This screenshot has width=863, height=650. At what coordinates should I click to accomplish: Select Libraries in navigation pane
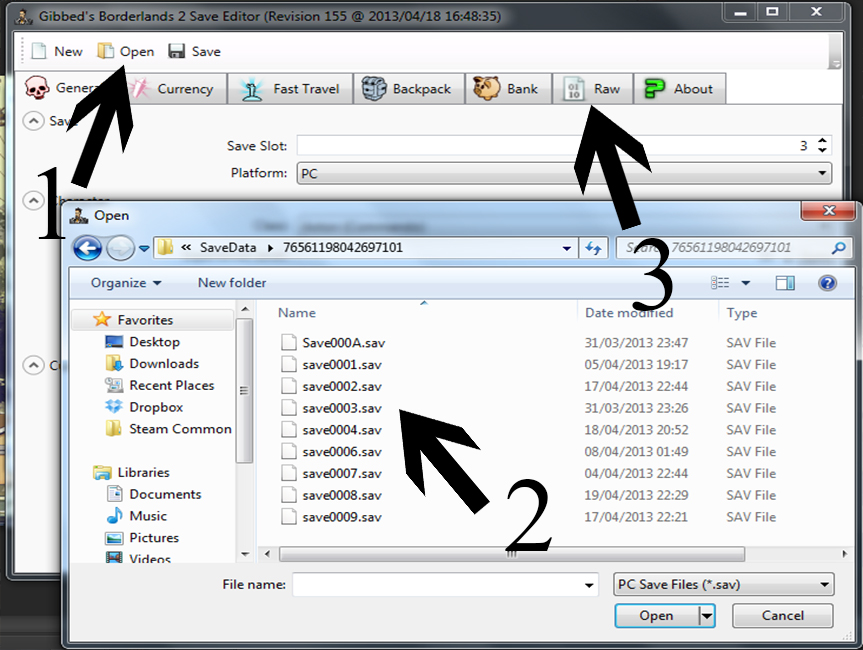tap(143, 472)
